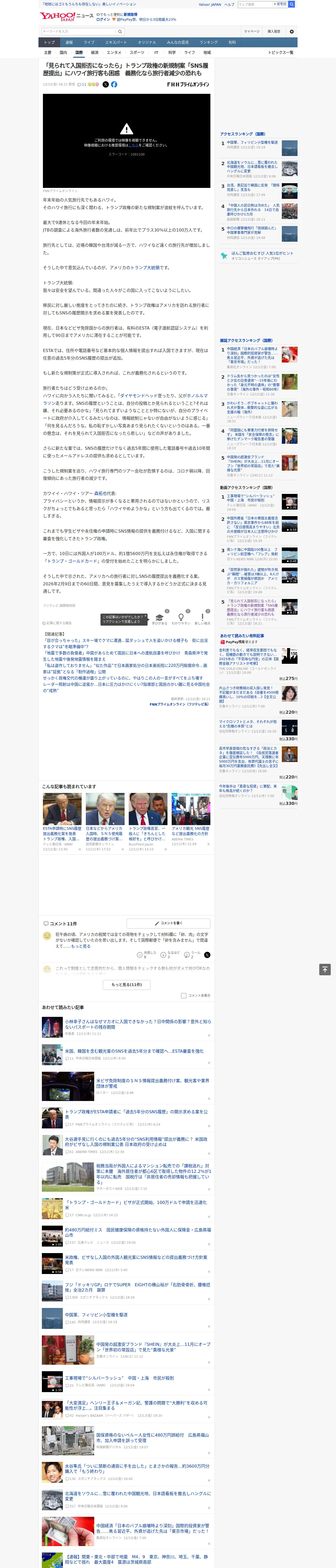
Task: Select the ライブ tab in dark navigation
Action: [89, 43]
